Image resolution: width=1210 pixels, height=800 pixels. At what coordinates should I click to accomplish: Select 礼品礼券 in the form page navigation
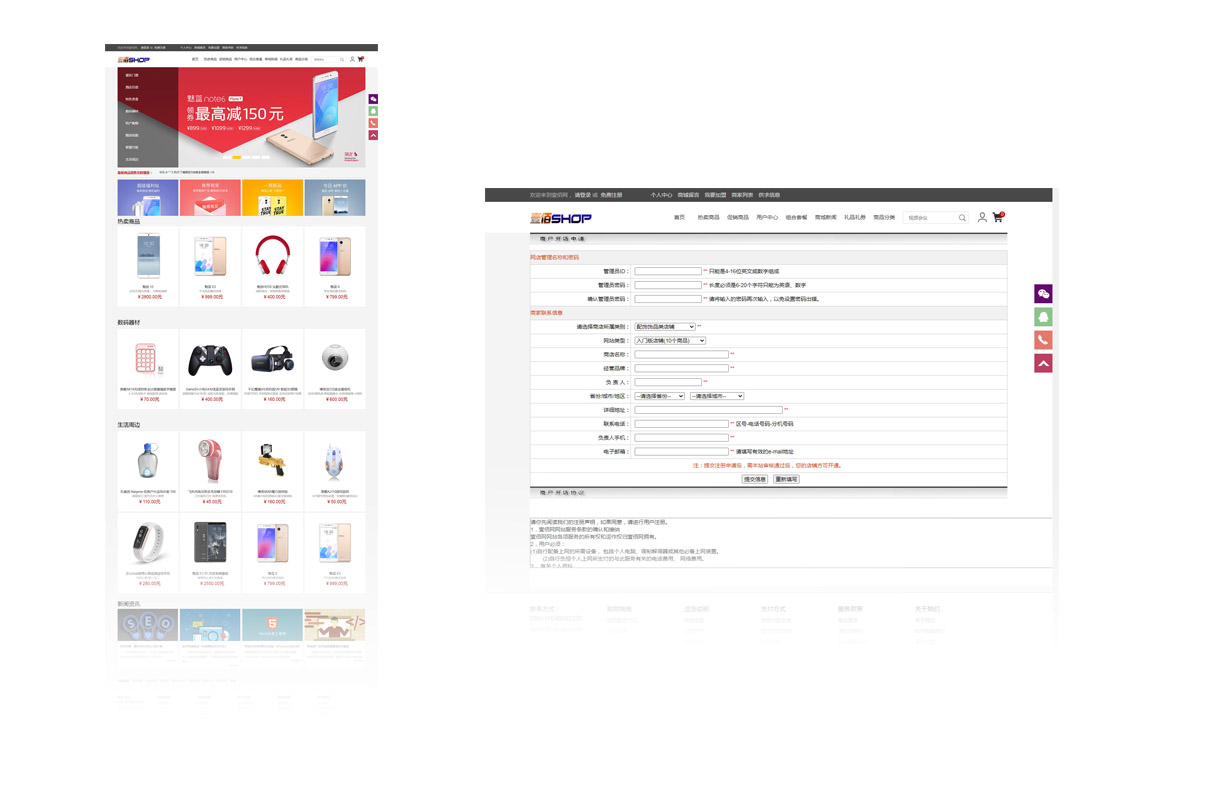click(x=854, y=217)
